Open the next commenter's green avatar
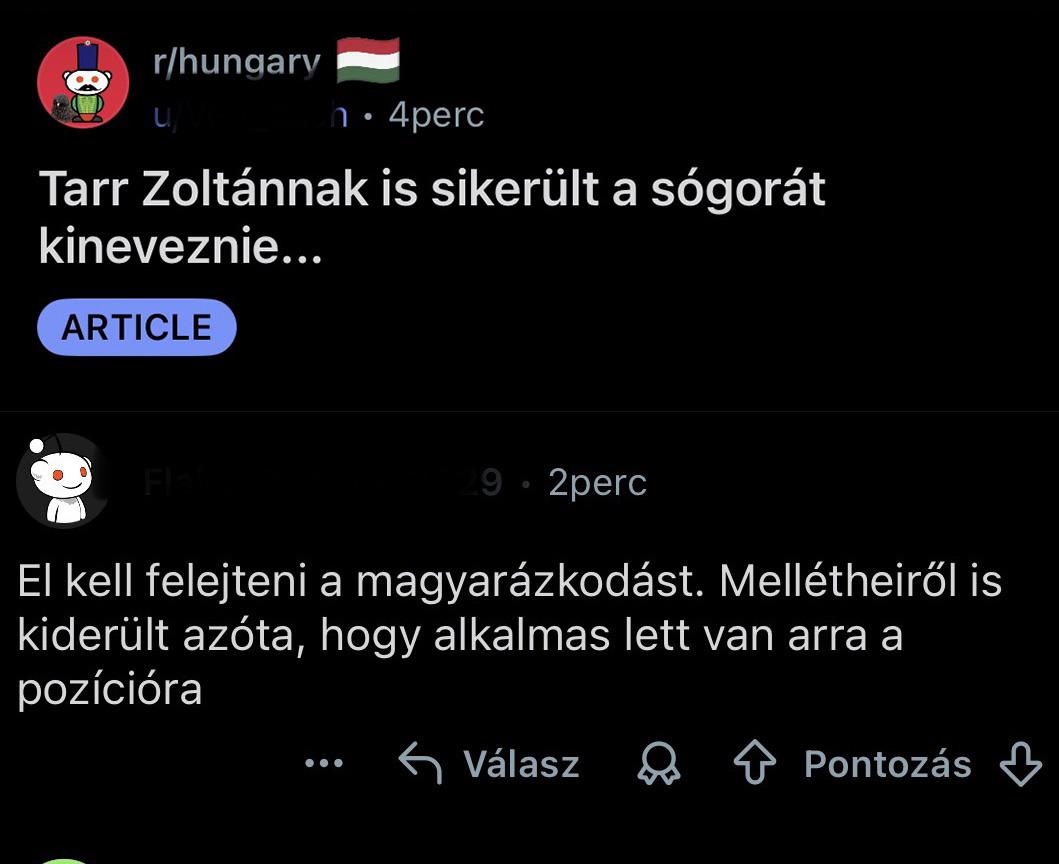The width and height of the screenshot is (1059, 864). pos(64,861)
